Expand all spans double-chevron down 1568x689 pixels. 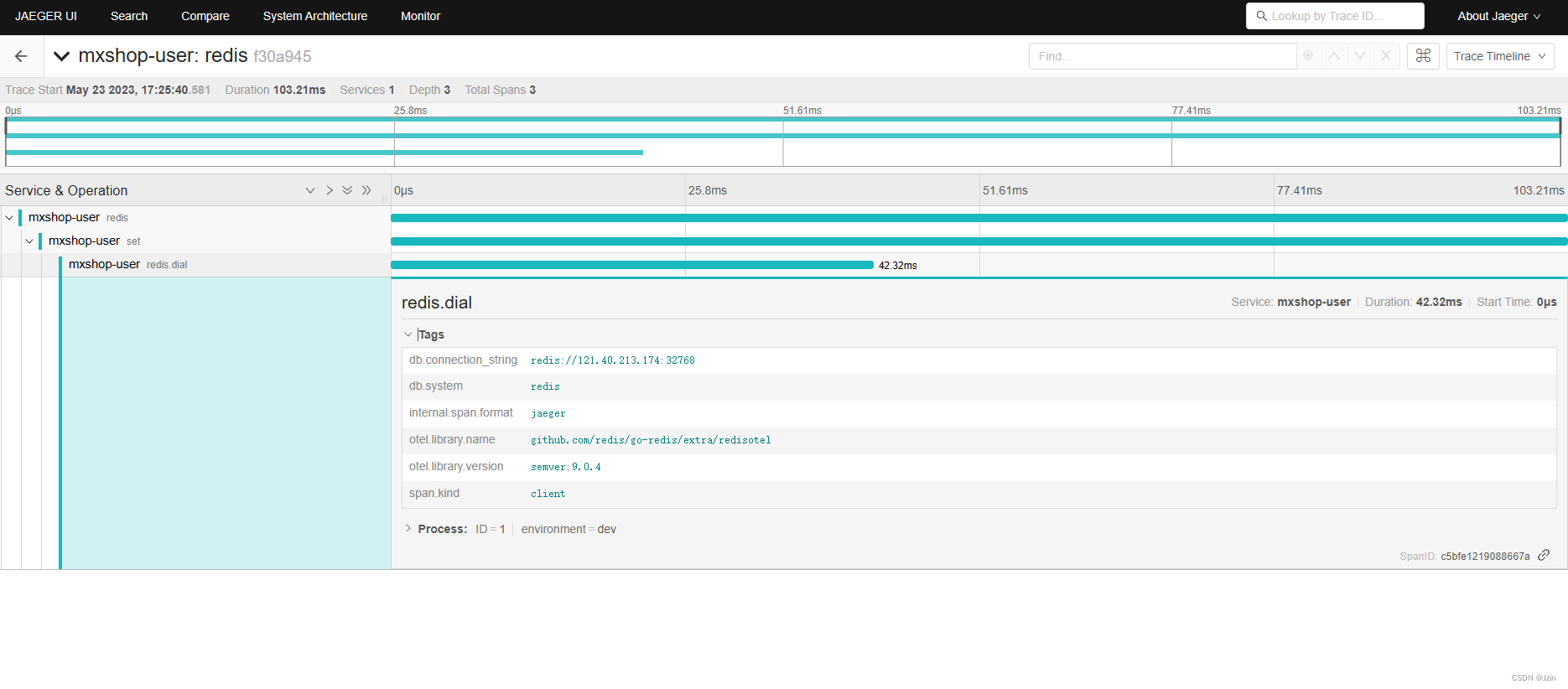[x=347, y=190]
